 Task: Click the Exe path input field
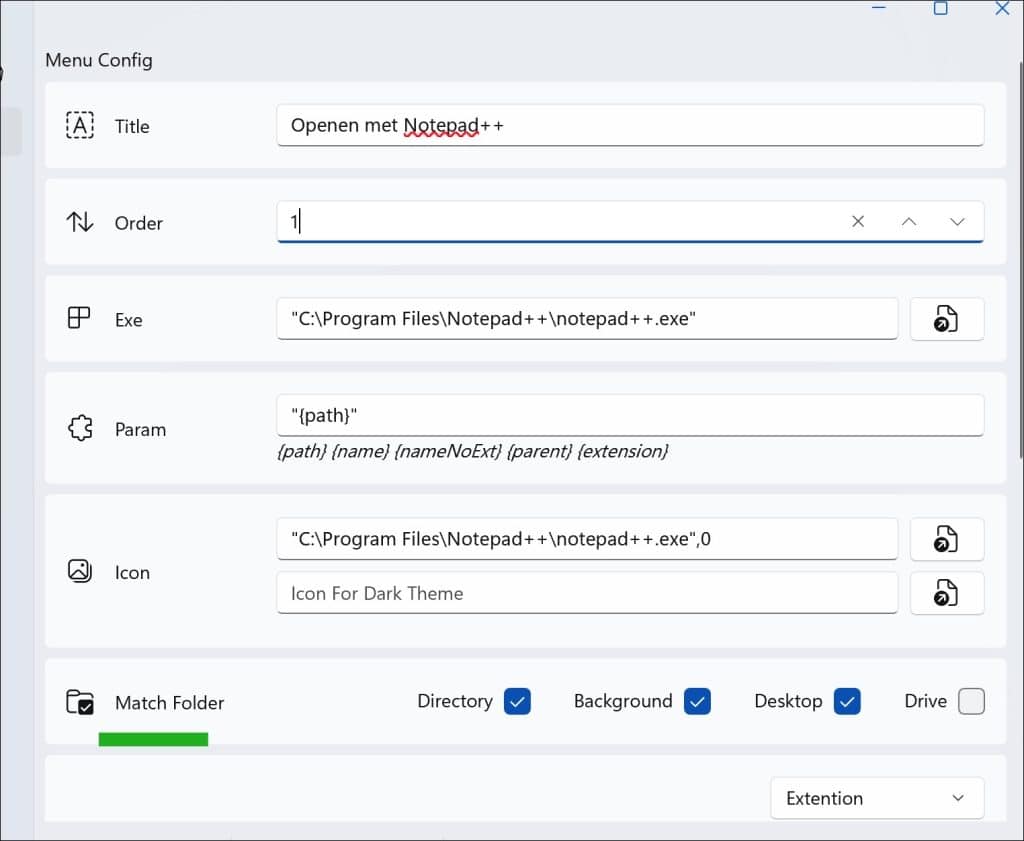586,319
